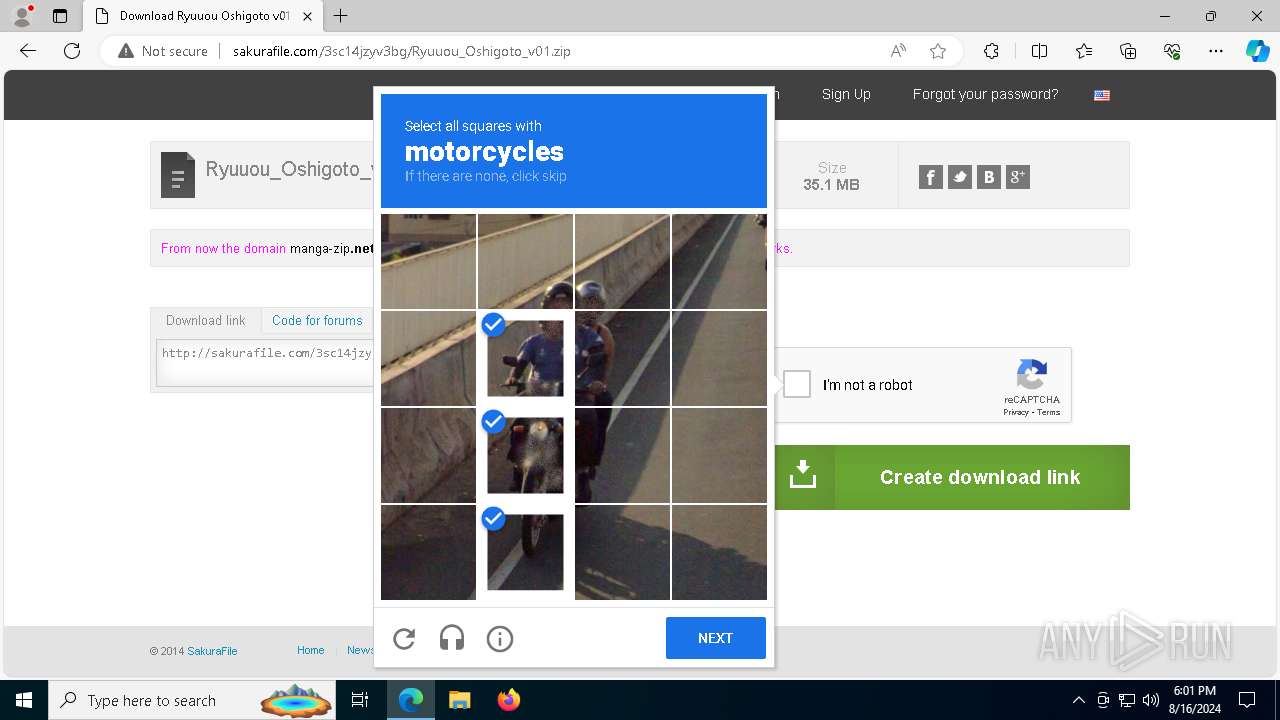Open a new tab with plus icon
Viewport: 1280px width, 720px height.
tap(341, 16)
